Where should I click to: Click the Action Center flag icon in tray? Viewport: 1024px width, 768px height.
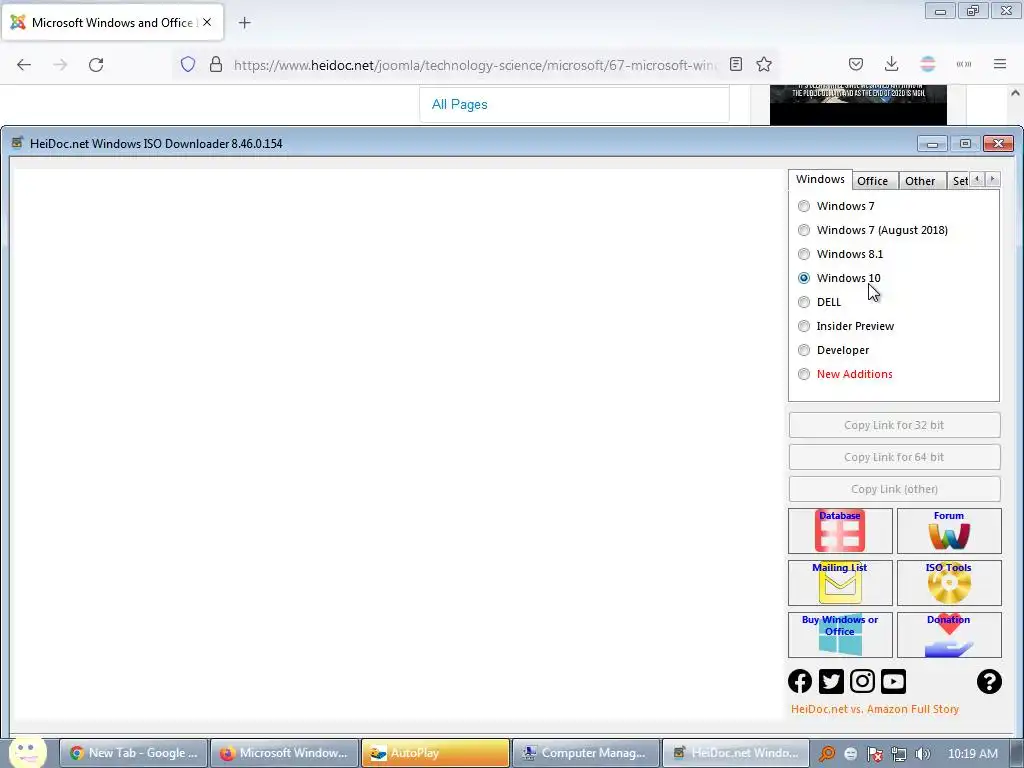click(x=875, y=754)
